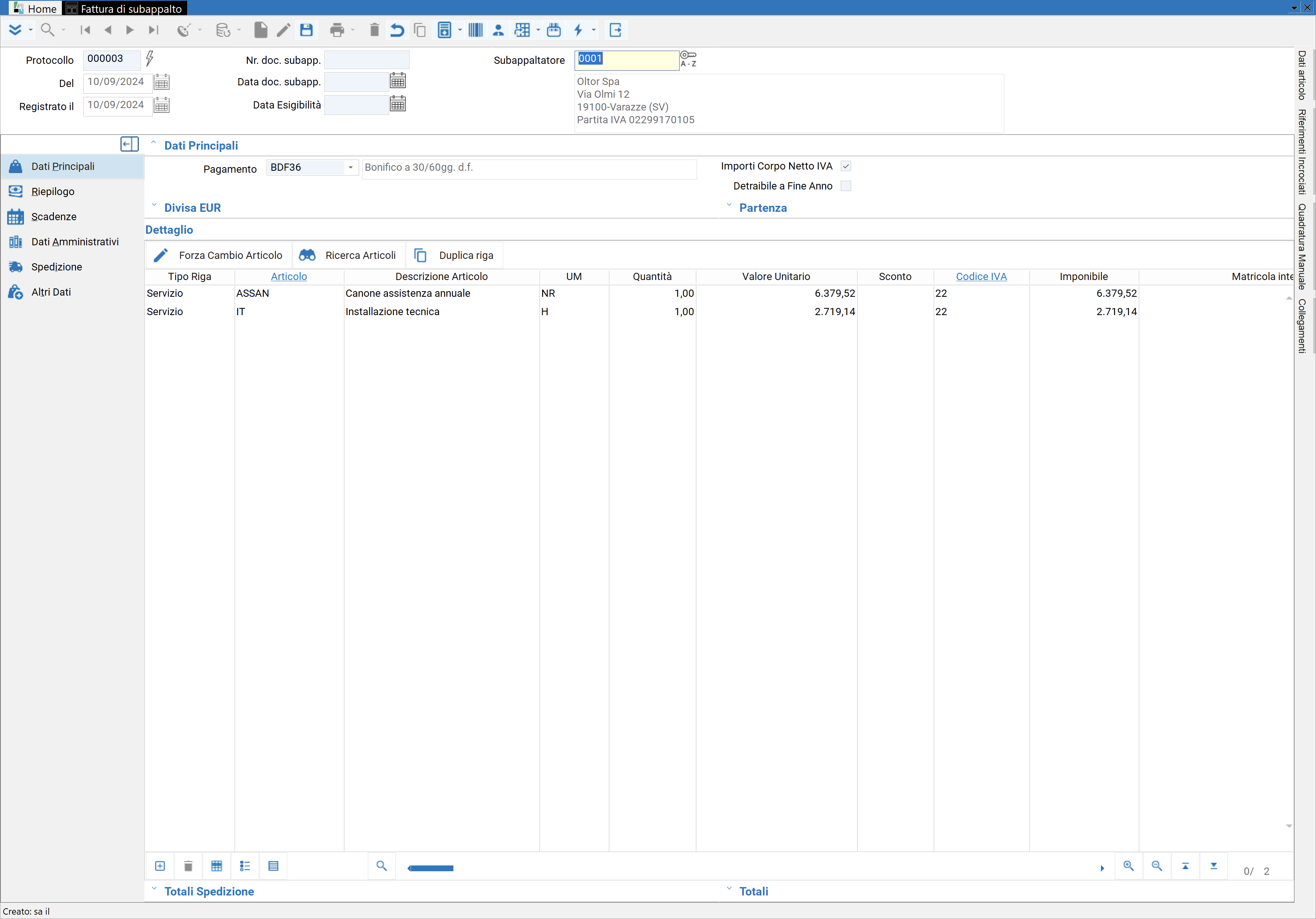The height and width of the screenshot is (919, 1316).
Task: Open dropdown arrow next to search icon
Action: click(63, 30)
